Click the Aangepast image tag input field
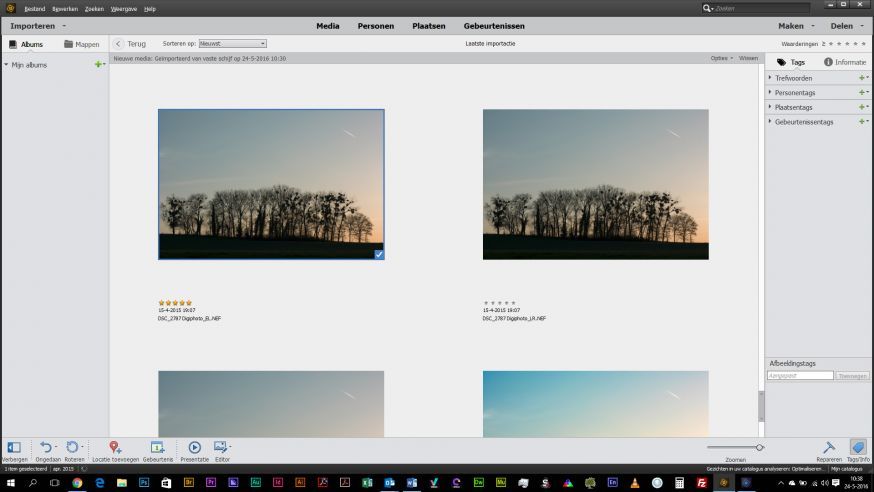 pyautogui.click(x=799, y=375)
